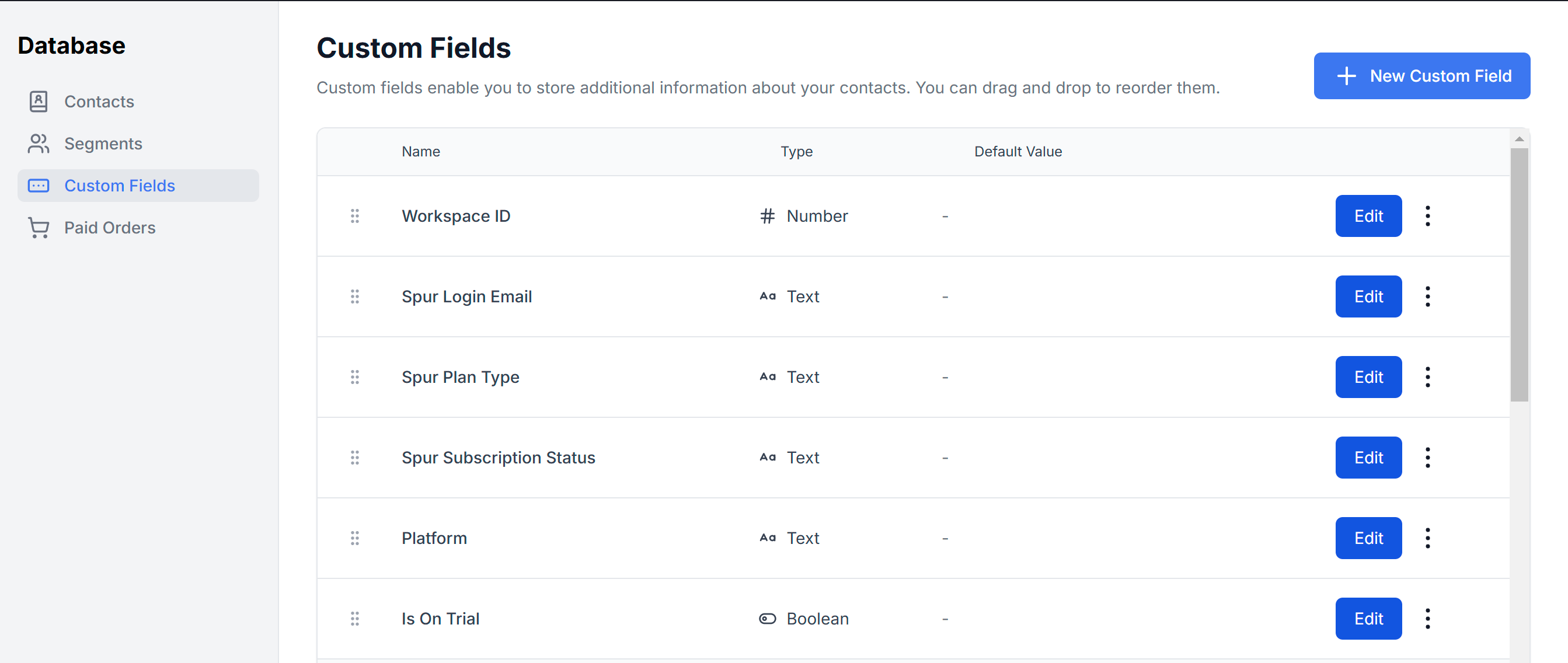Navigate to Segments in the sidebar
This screenshot has width=1568, height=663.
103,144
